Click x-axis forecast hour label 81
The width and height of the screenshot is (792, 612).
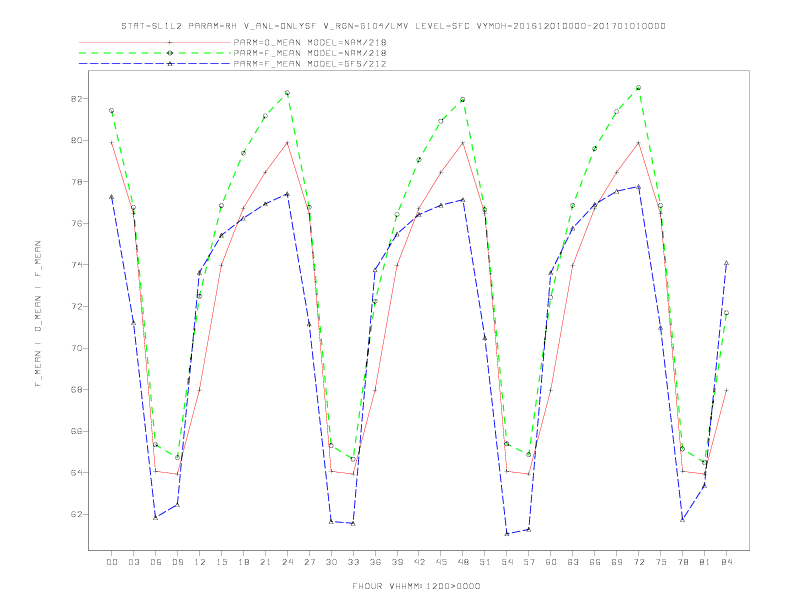(x=705, y=562)
